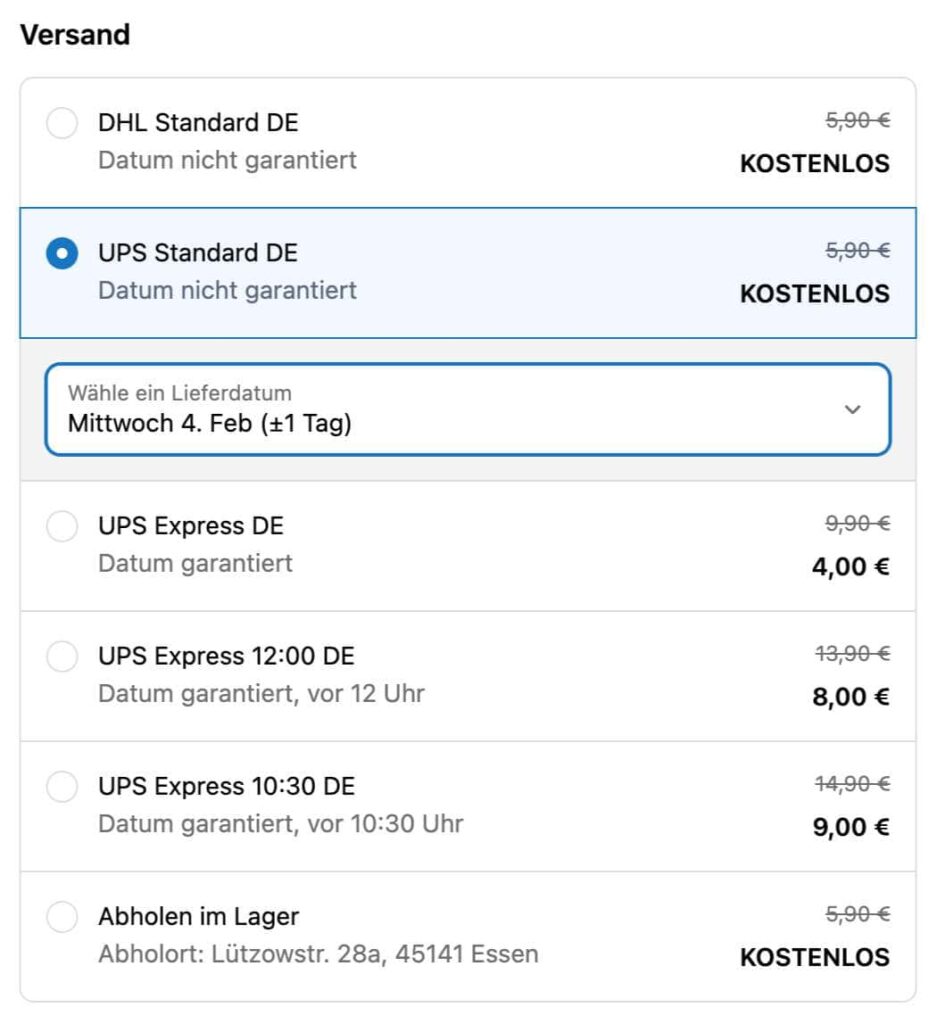The height and width of the screenshot is (1024, 937).
Task: Click the Versand section heading
Action: [x=75, y=35]
